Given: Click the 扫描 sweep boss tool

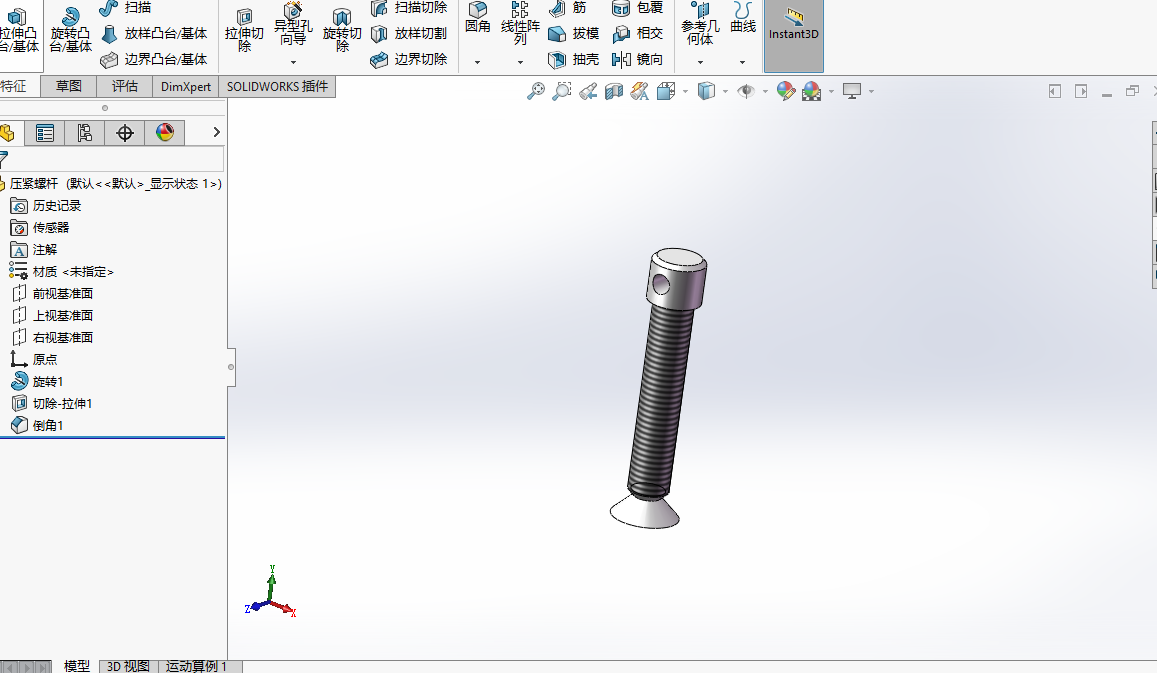Looking at the screenshot, I should (x=125, y=7).
